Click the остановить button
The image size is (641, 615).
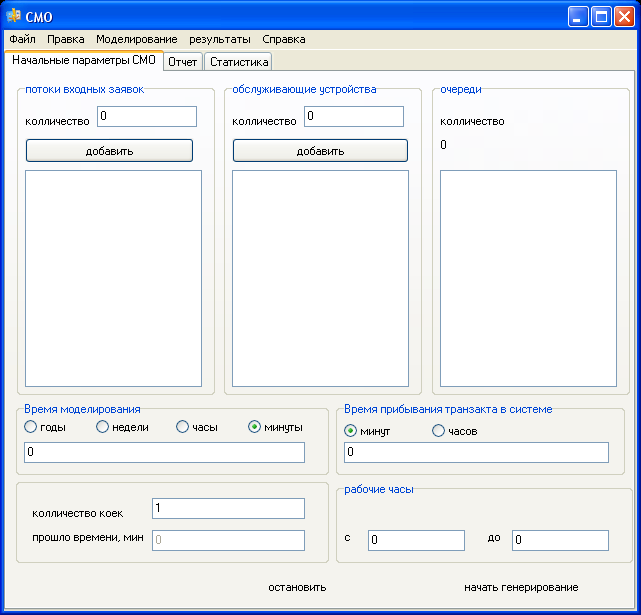tap(297, 587)
